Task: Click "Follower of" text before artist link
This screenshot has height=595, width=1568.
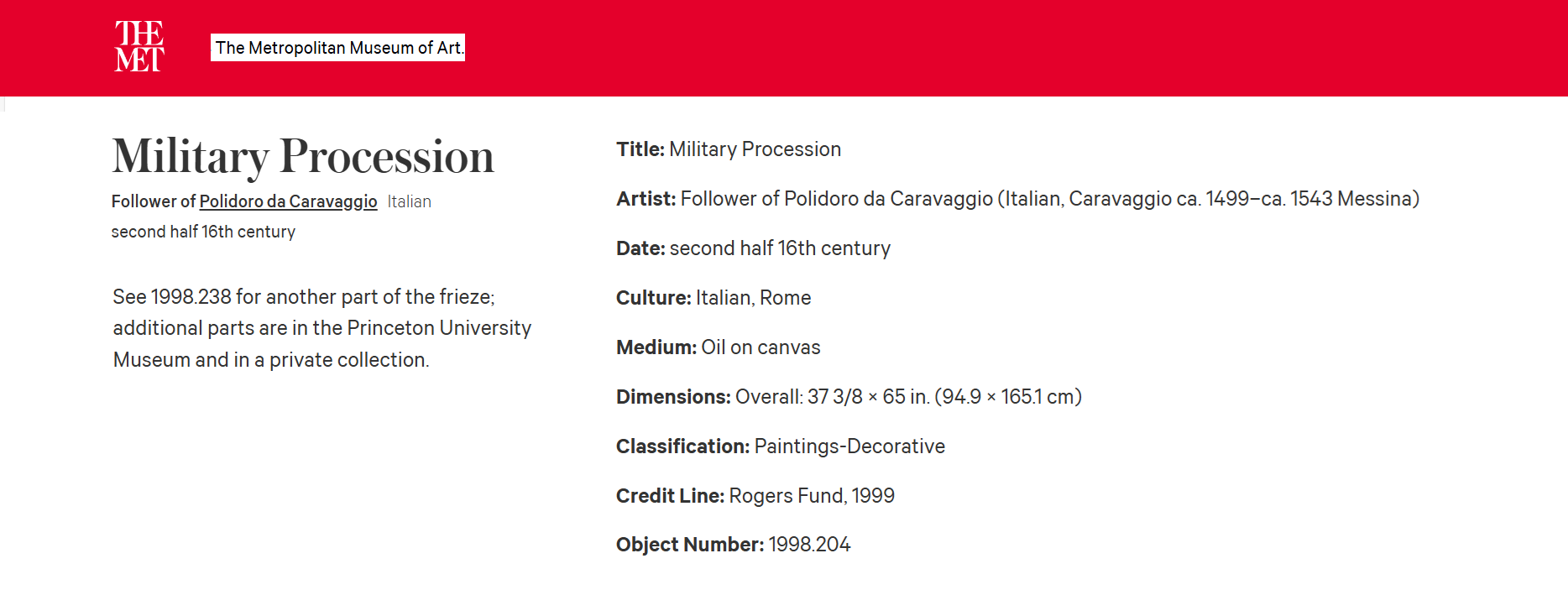Action: coord(154,201)
